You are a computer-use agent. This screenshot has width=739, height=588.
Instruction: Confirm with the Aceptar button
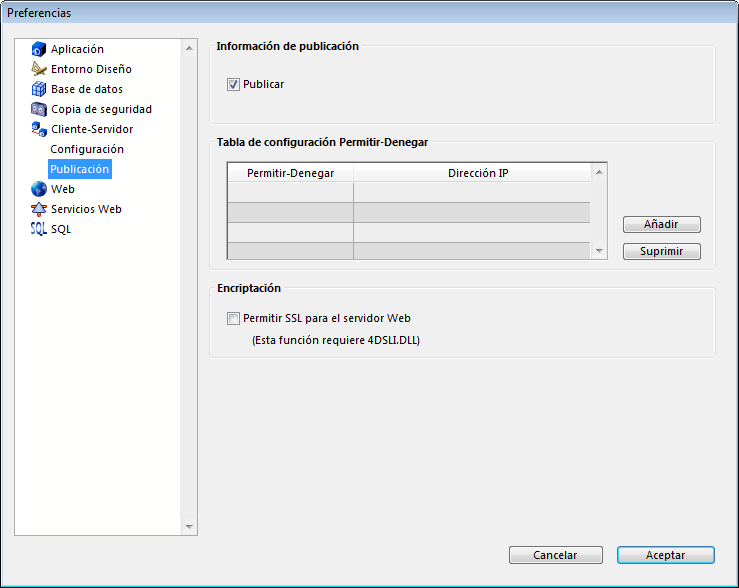[665, 555]
